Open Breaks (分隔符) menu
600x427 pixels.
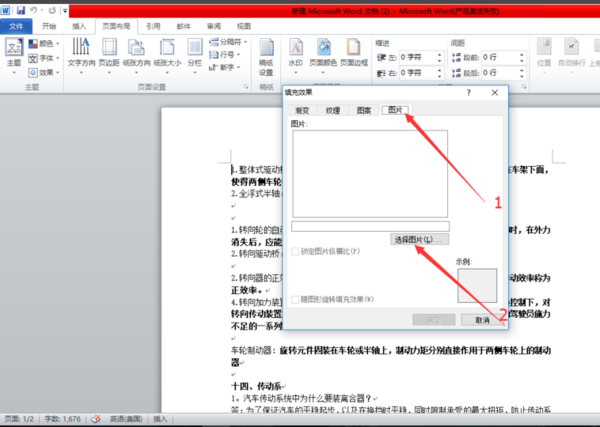click(228, 42)
